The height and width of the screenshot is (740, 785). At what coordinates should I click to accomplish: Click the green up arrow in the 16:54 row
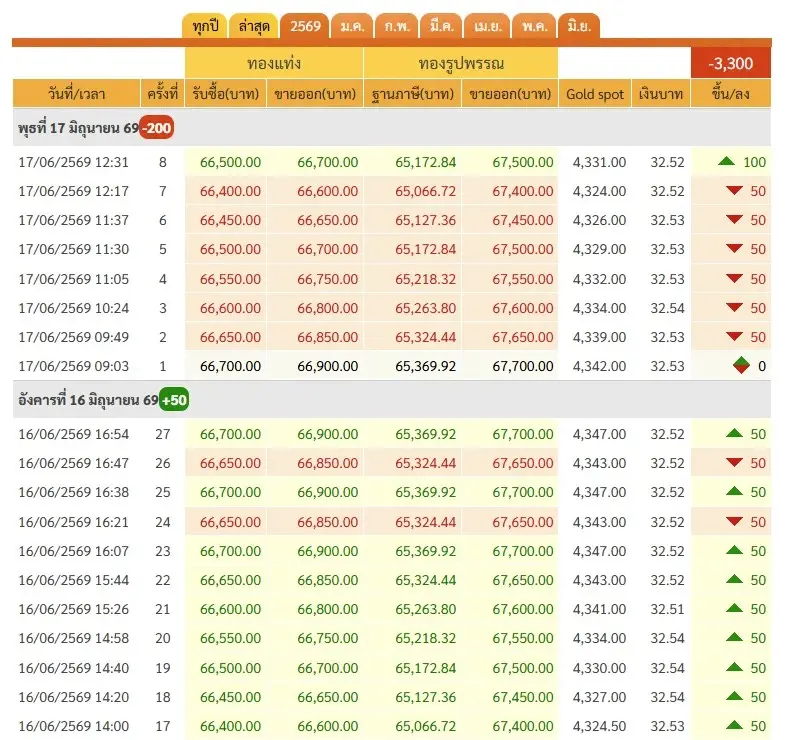734,433
